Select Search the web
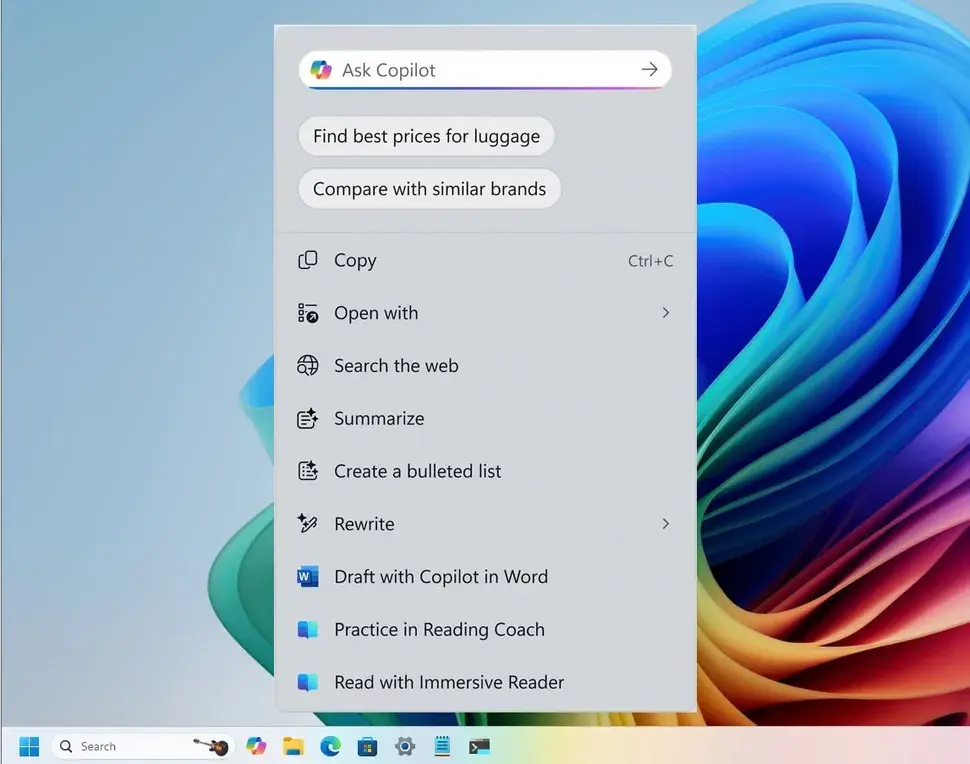 pos(486,366)
